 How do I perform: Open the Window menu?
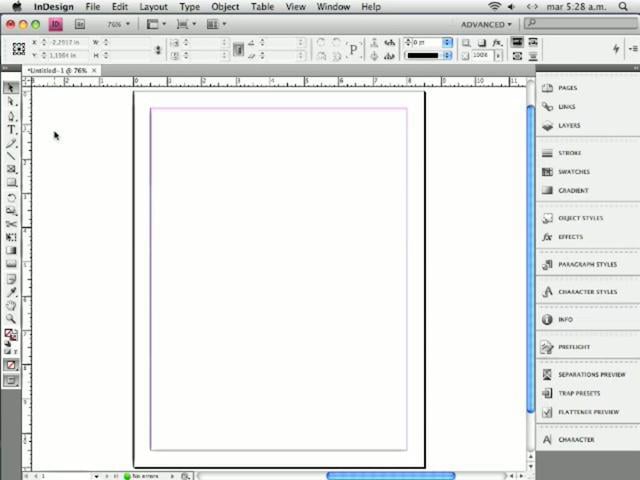click(x=333, y=7)
